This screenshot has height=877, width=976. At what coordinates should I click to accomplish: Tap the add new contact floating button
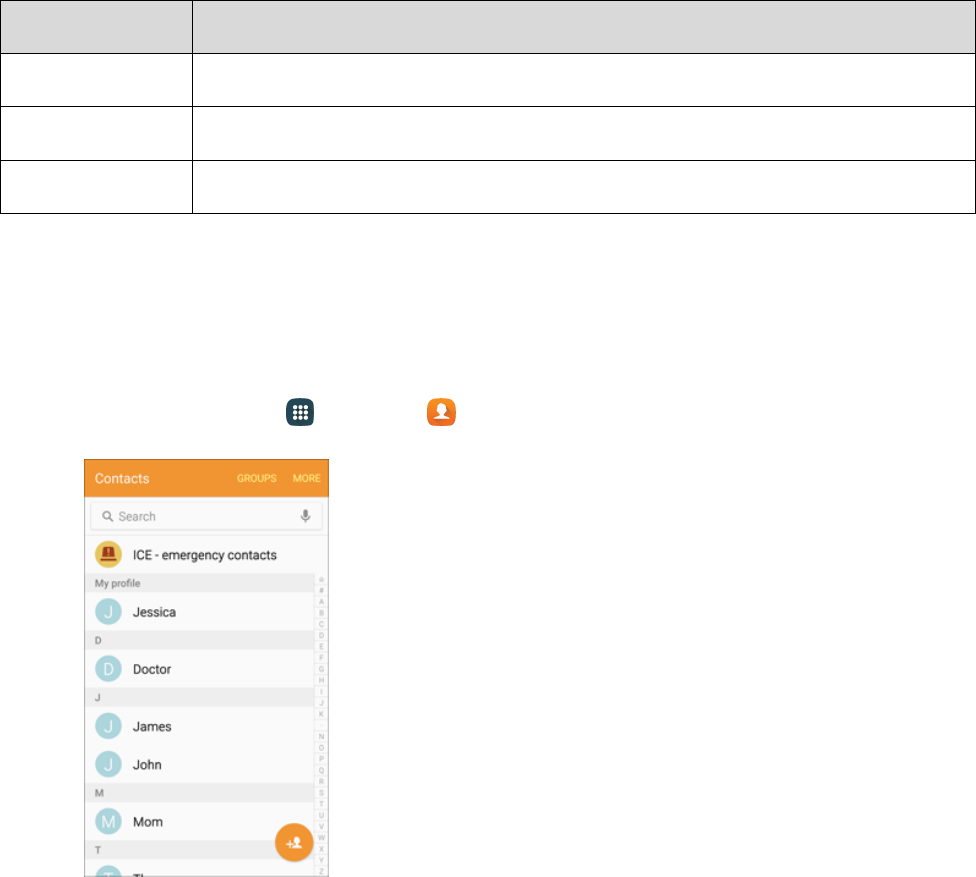[x=294, y=843]
